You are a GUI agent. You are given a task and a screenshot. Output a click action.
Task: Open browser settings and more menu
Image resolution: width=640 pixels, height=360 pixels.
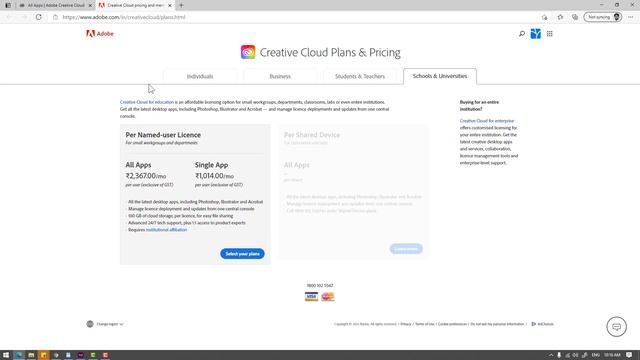pos(631,17)
